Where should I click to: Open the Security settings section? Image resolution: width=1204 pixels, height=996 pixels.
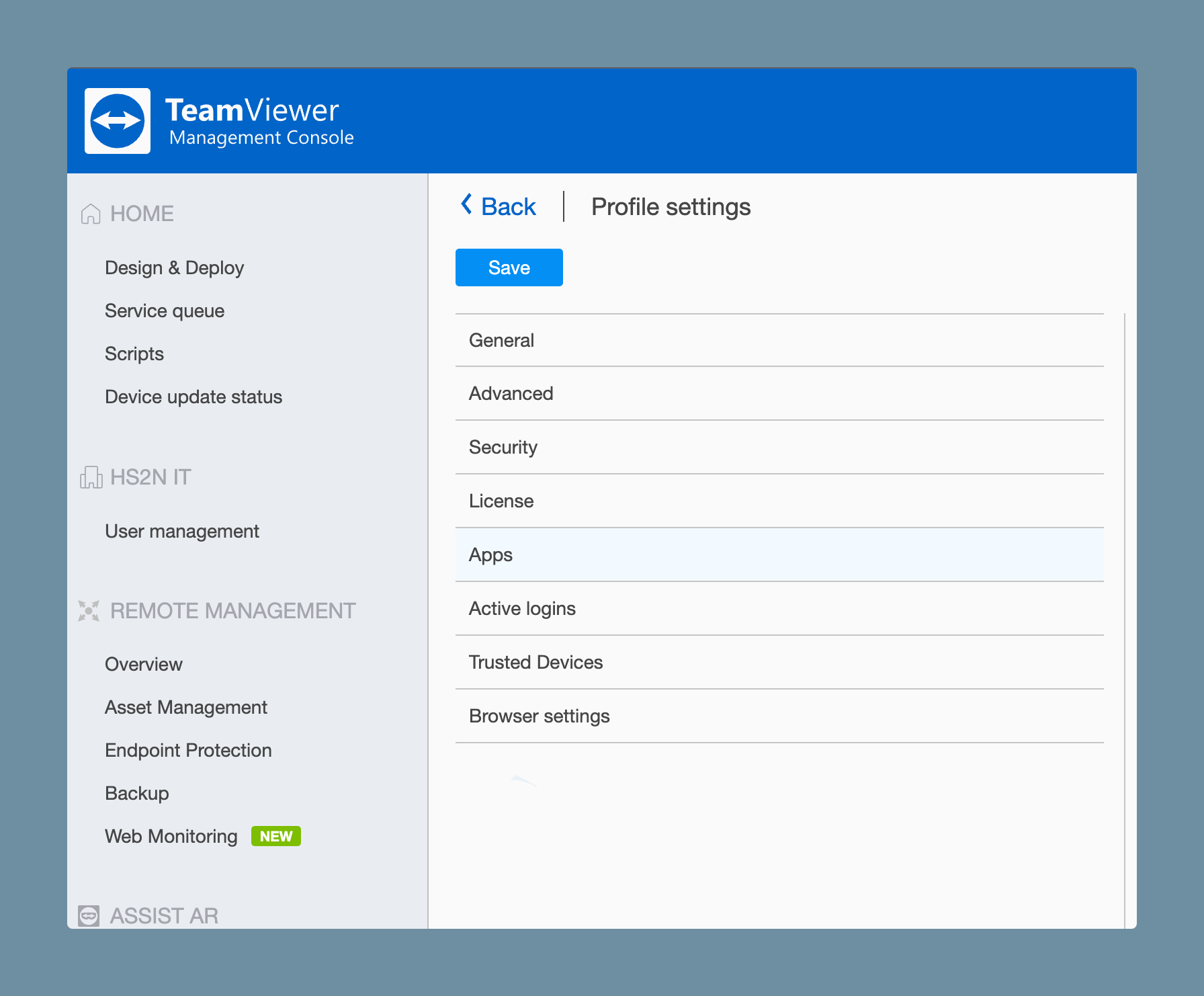(779, 448)
